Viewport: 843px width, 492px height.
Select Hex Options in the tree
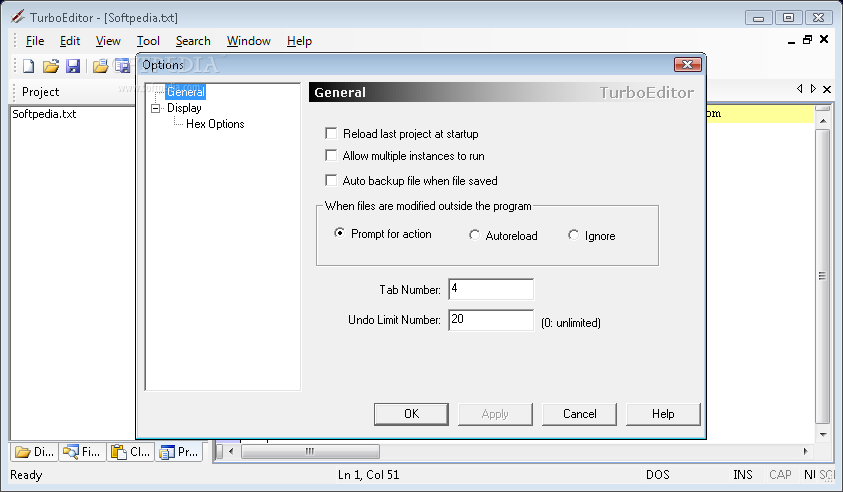point(215,124)
